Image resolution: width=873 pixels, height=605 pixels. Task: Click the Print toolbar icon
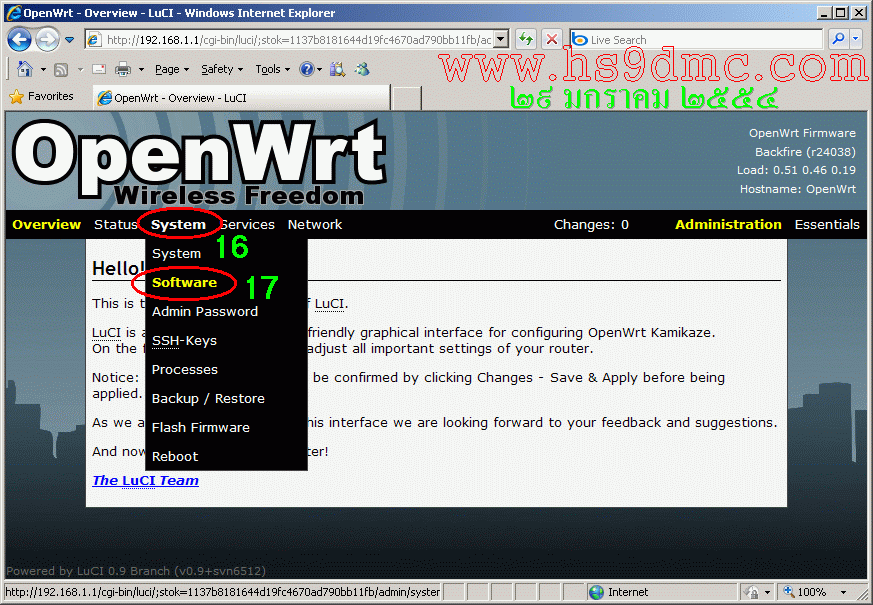(122, 70)
